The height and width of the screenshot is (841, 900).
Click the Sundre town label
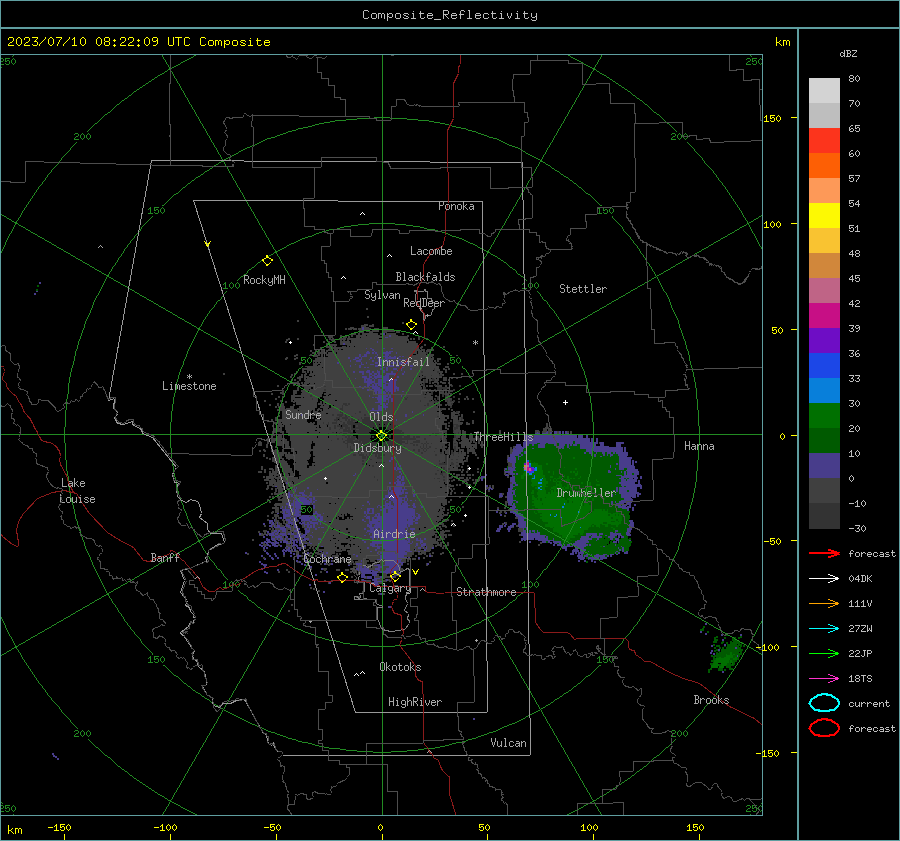(x=303, y=414)
